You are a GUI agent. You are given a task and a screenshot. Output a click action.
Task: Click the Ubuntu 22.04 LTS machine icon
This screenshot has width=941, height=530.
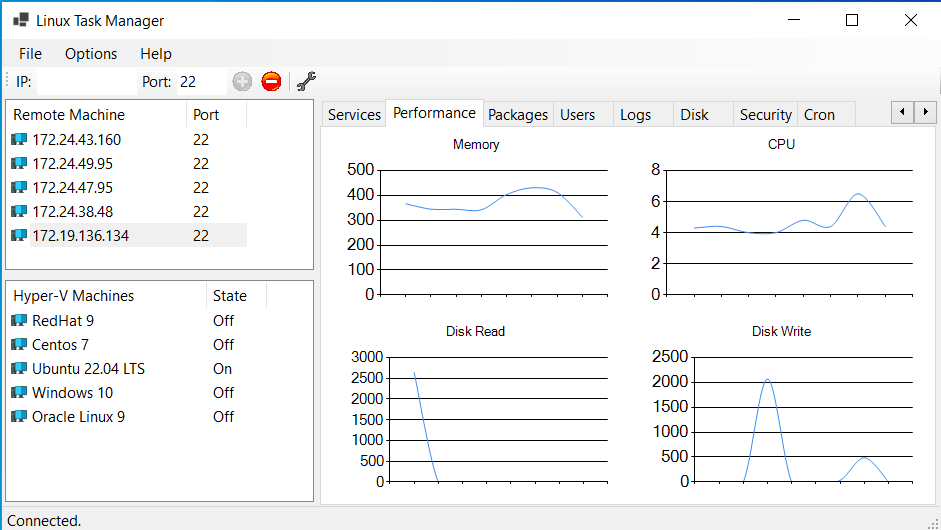coord(19,369)
